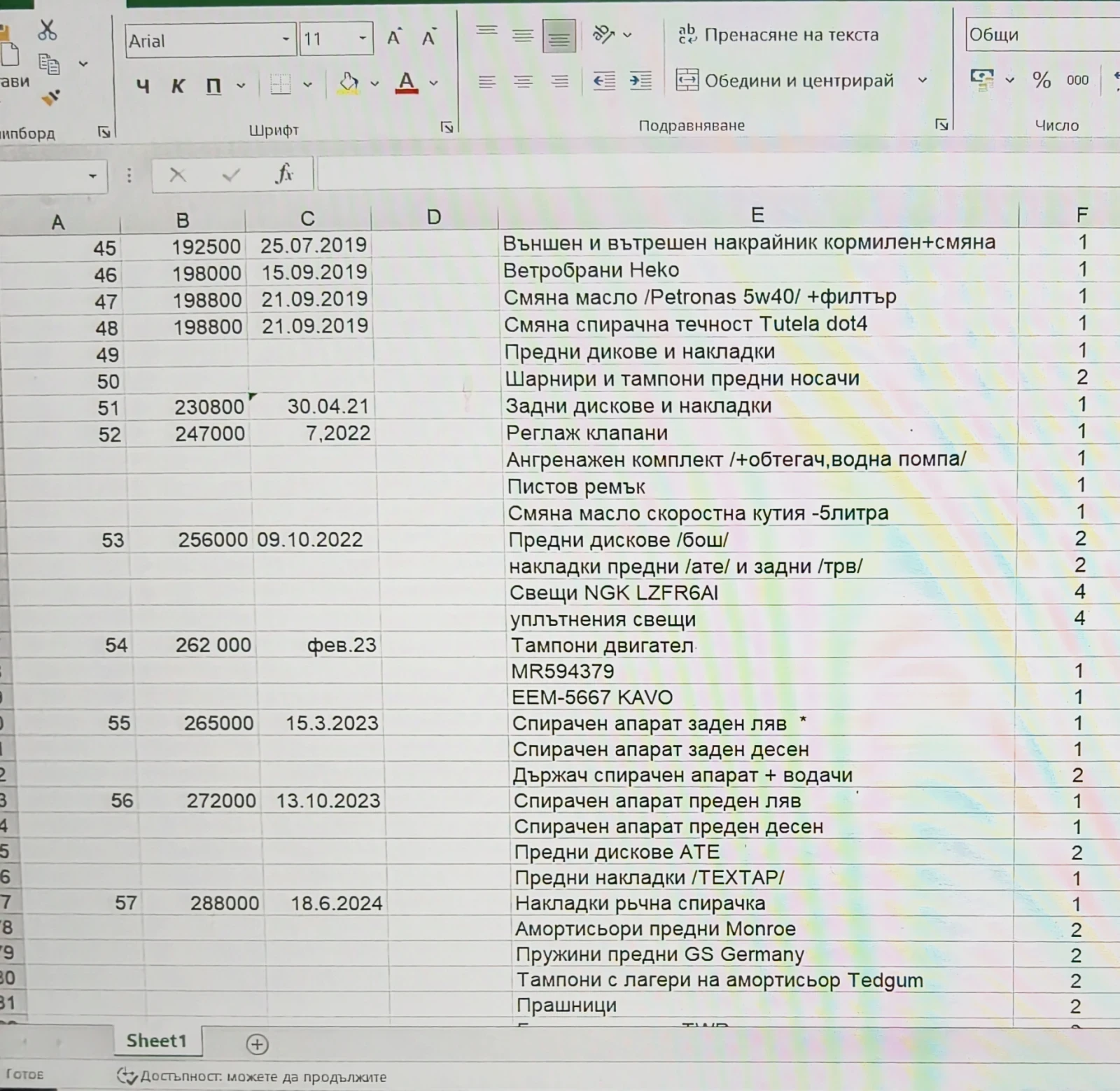Click the Increase Indent icon

pos(640,81)
